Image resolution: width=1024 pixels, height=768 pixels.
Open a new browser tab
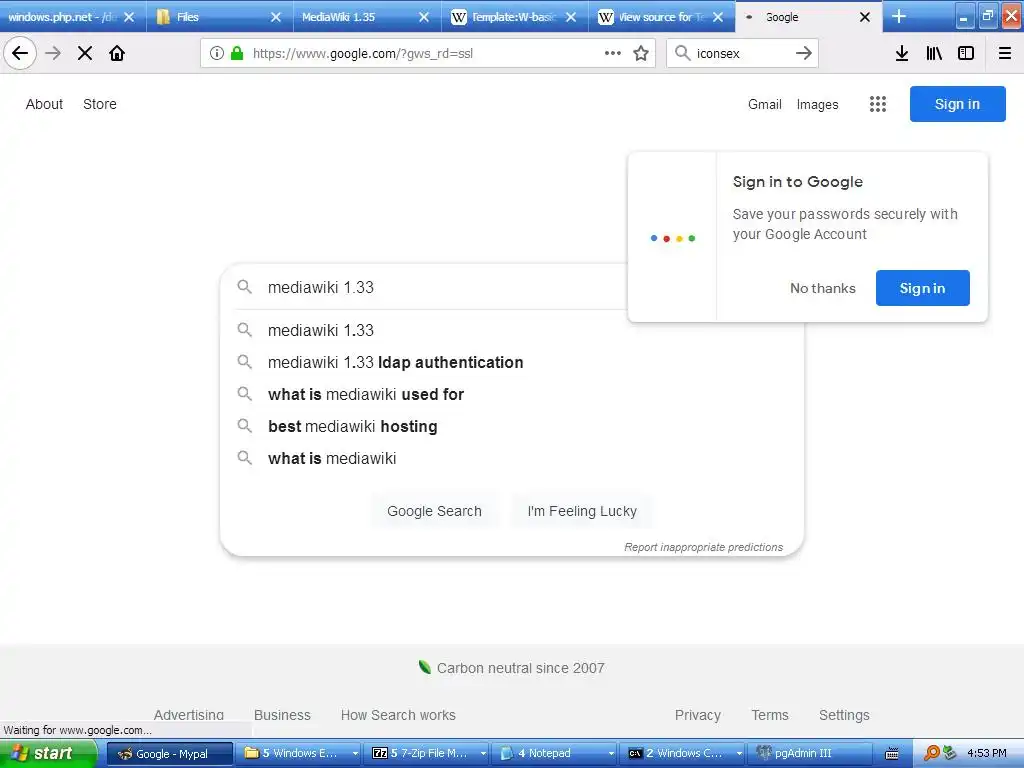899,16
